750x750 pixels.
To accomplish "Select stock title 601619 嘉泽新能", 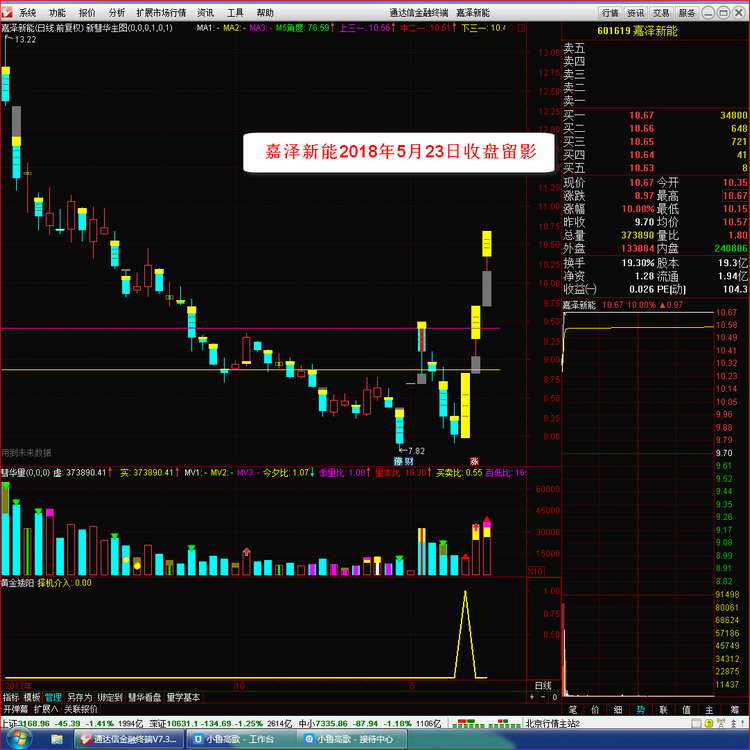I will tap(637, 31).
